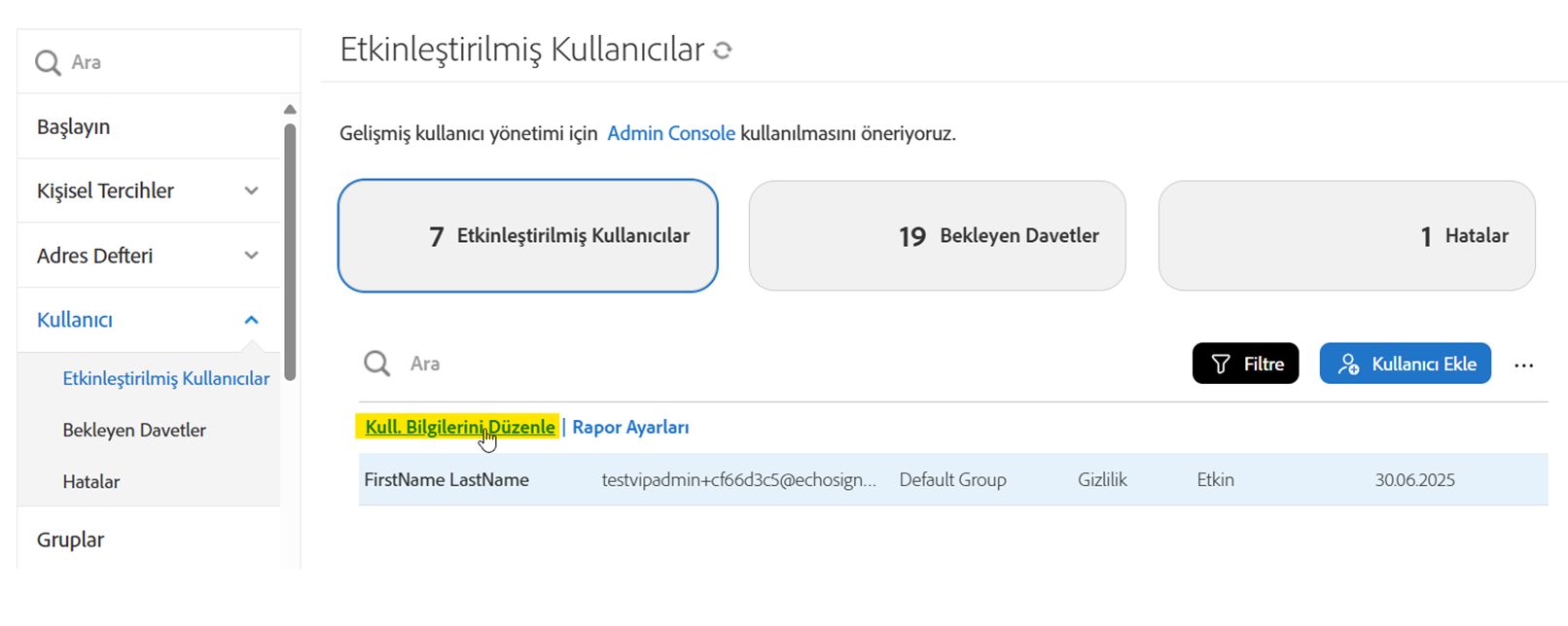1568x626 pixels.
Task: Expand the Kişisel Tercihler section chevron
Action: point(251,191)
